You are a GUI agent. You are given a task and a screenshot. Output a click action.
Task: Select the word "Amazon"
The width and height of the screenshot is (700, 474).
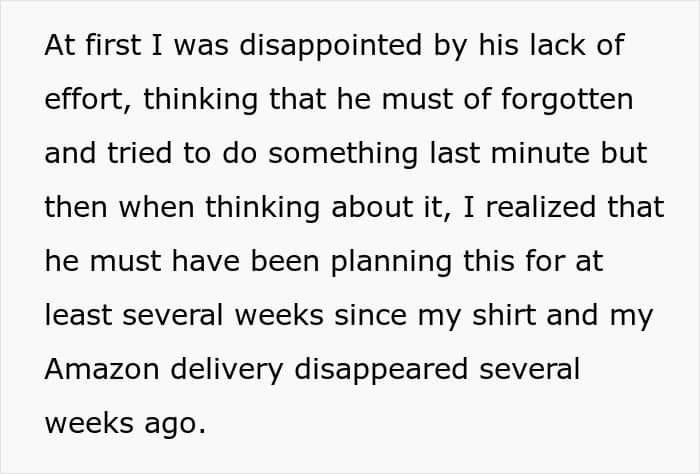[103, 369]
